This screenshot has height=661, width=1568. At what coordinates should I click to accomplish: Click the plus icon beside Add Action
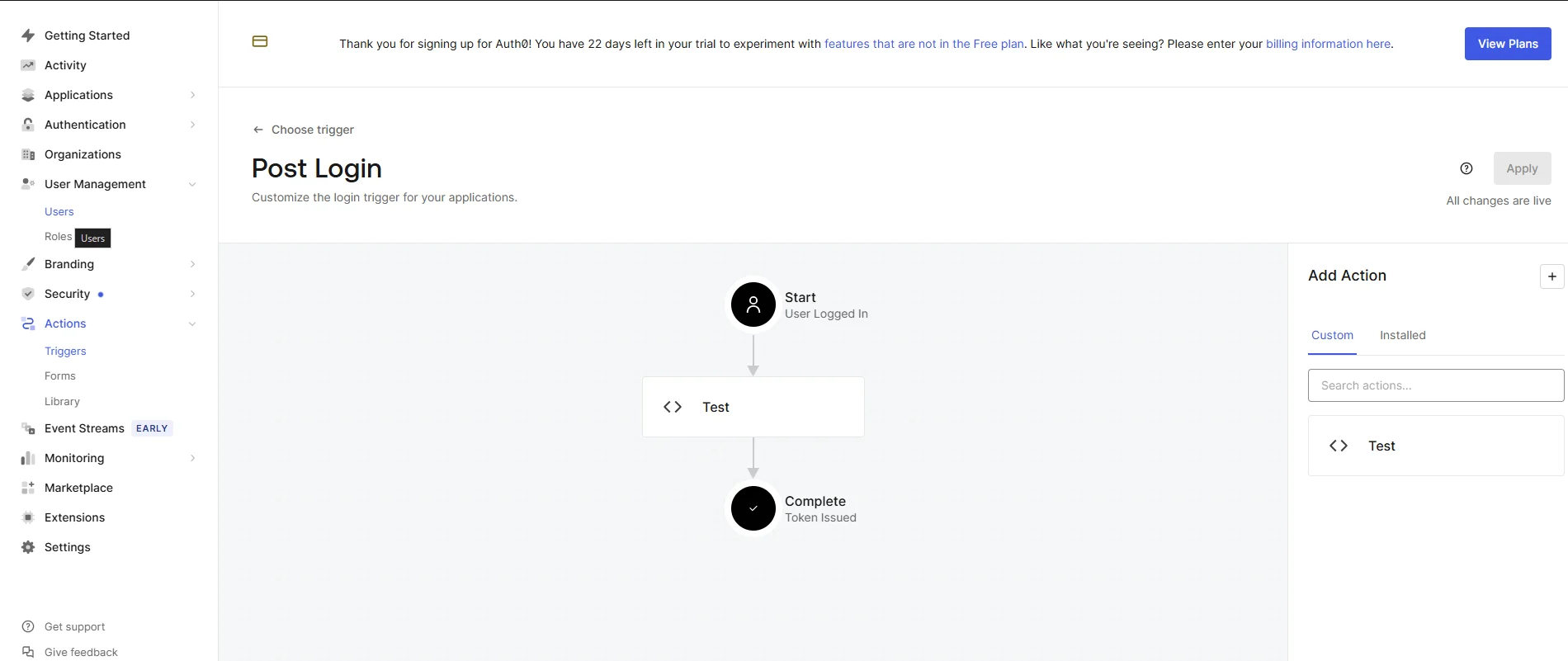pos(1551,276)
